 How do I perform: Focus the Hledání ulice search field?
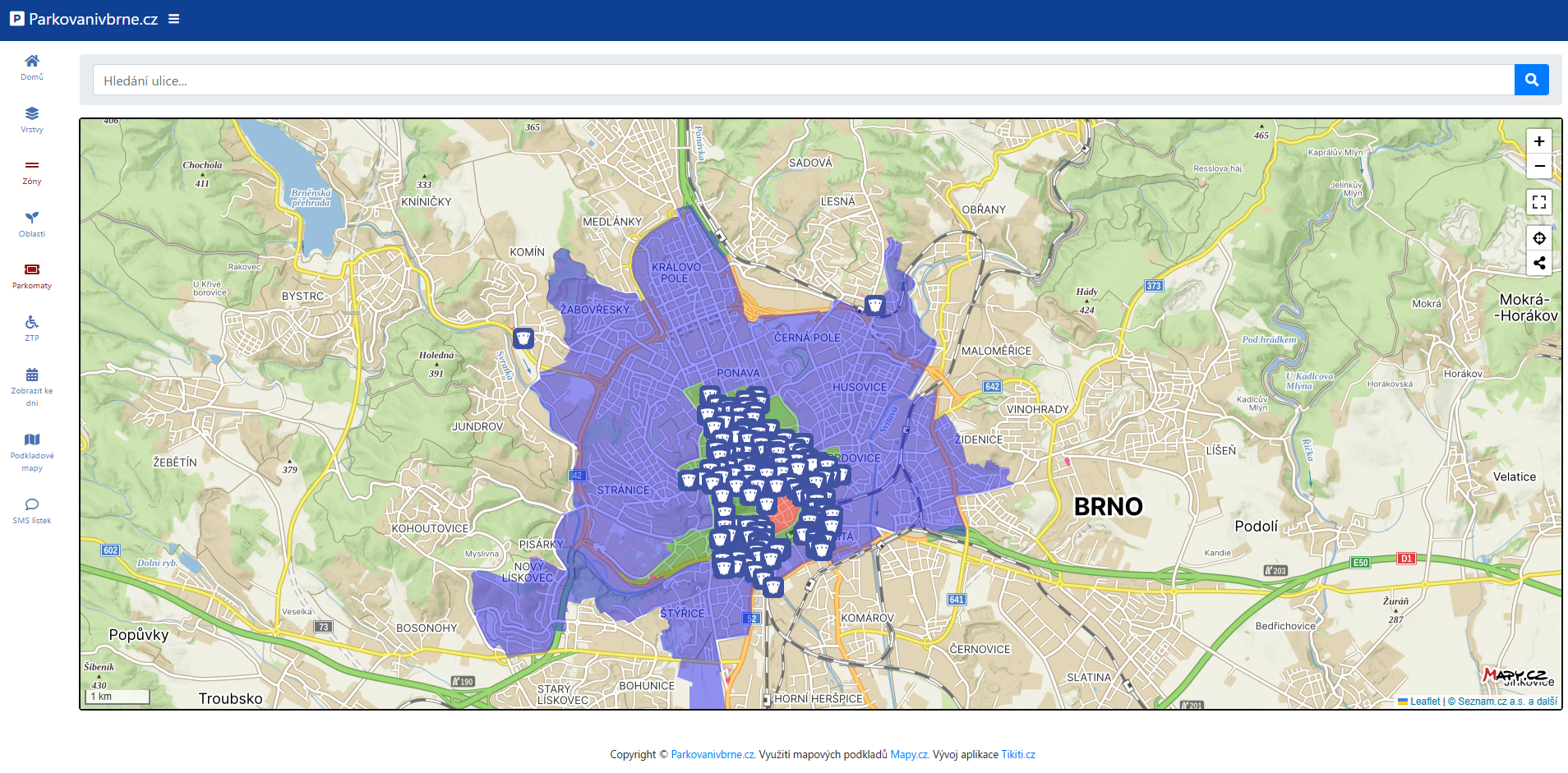point(804,81)
